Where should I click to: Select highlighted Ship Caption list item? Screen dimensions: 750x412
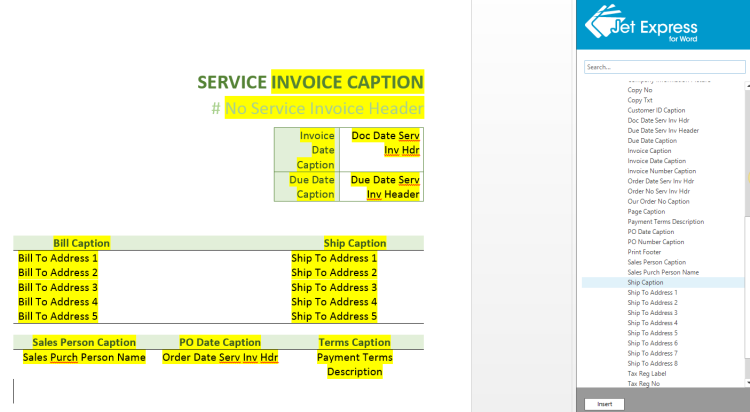tap(663, 282)
